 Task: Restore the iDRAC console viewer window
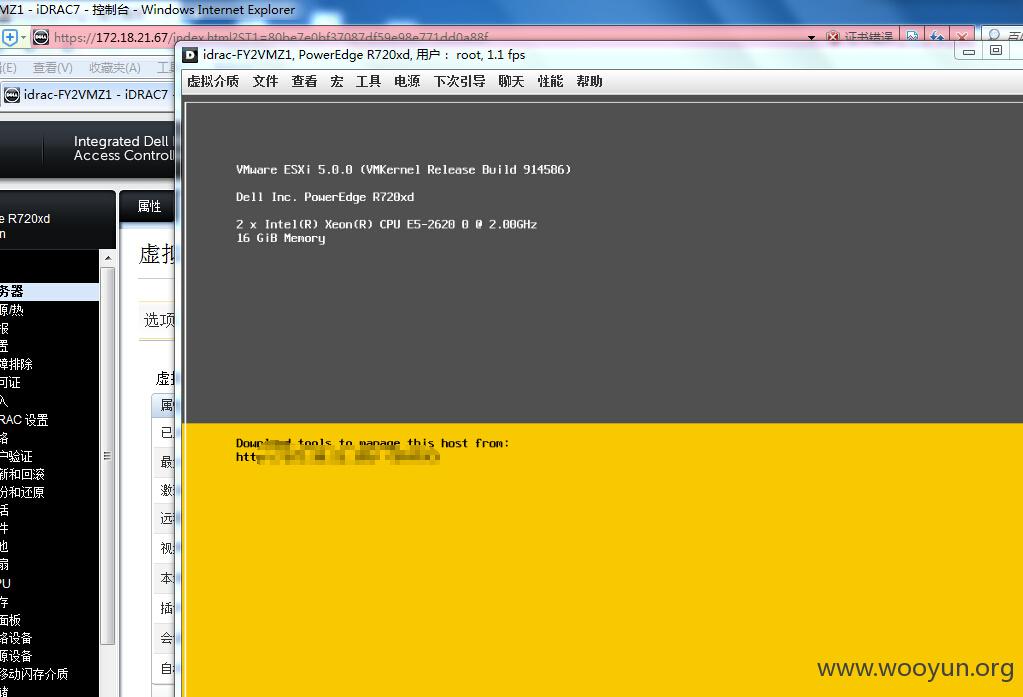[996, 51]
